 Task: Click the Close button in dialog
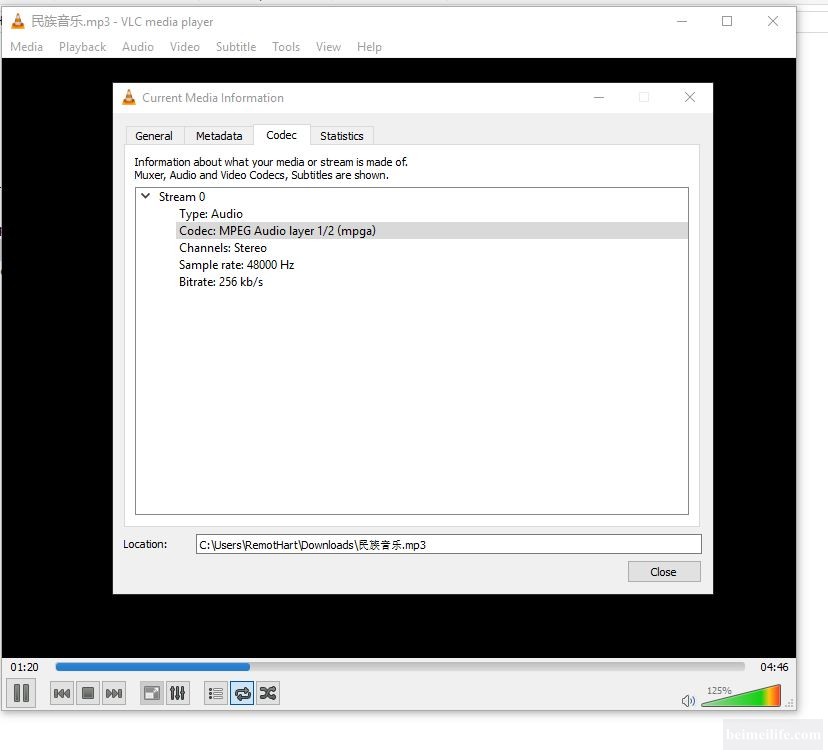664,572
